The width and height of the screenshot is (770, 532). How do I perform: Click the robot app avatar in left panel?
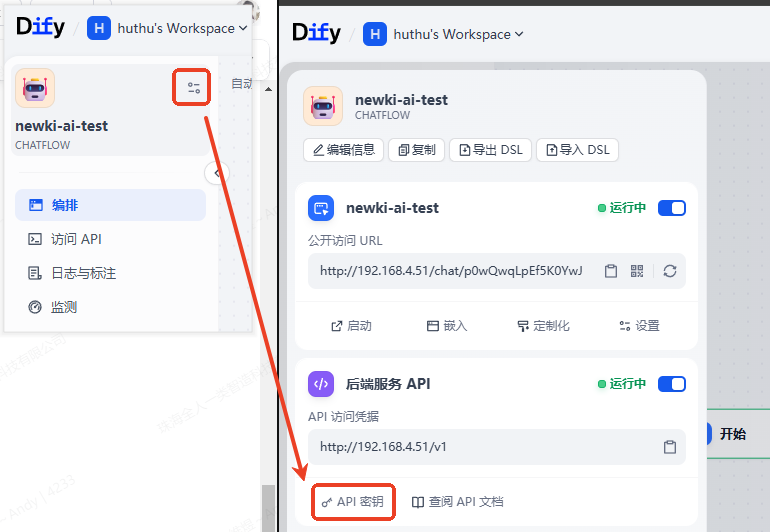35,88
